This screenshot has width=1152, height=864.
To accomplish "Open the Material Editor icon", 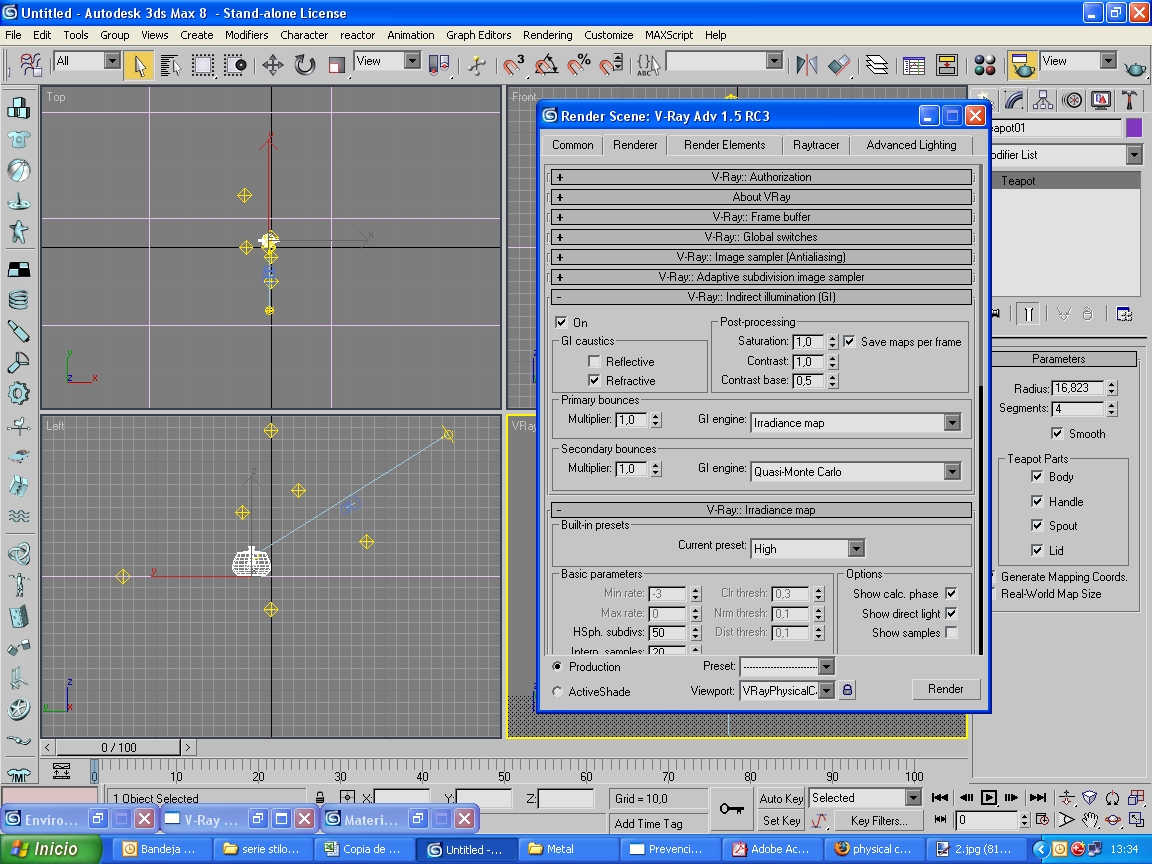I will (984, 65).
